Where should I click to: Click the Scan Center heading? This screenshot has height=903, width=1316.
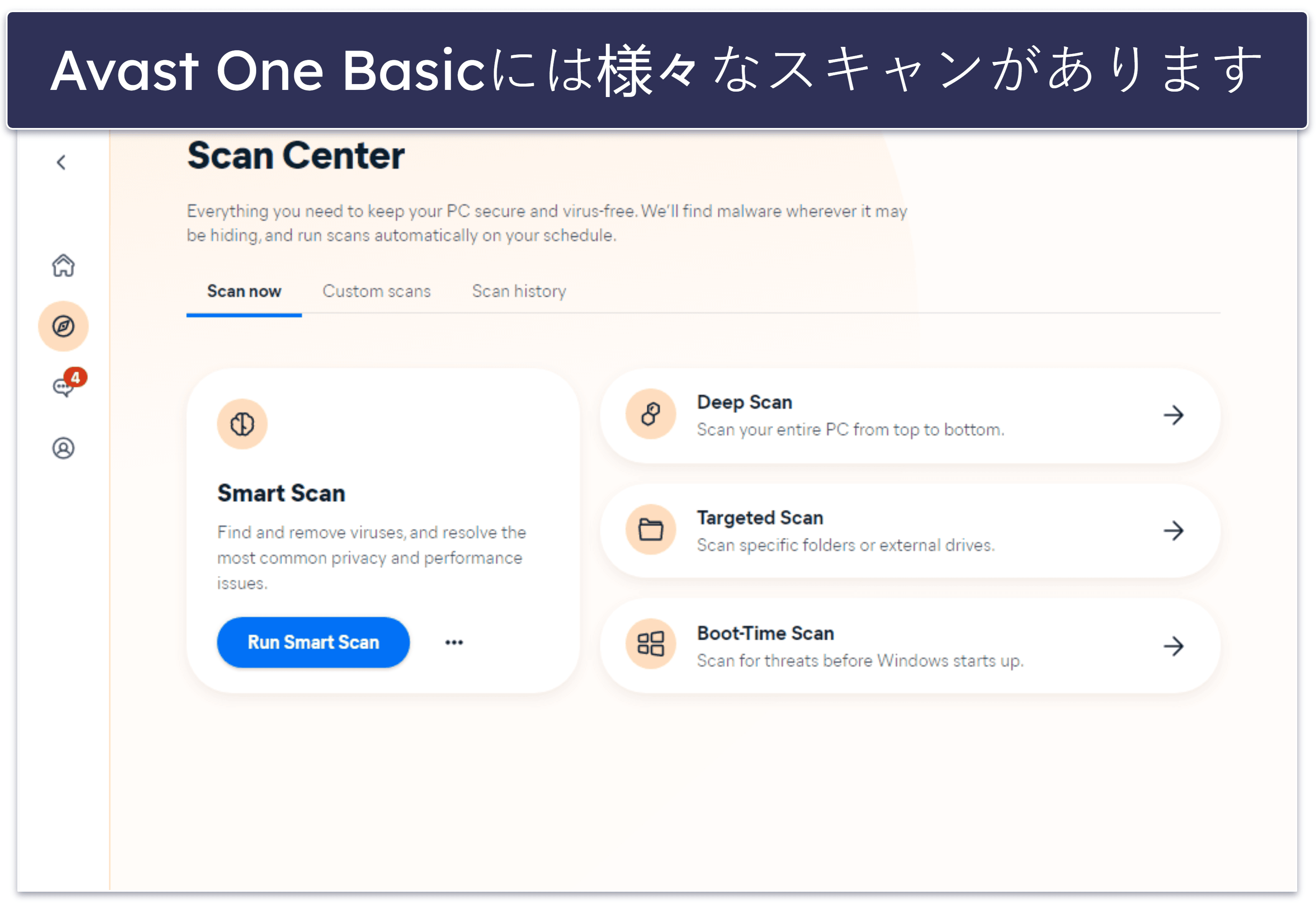coord(296,156)
